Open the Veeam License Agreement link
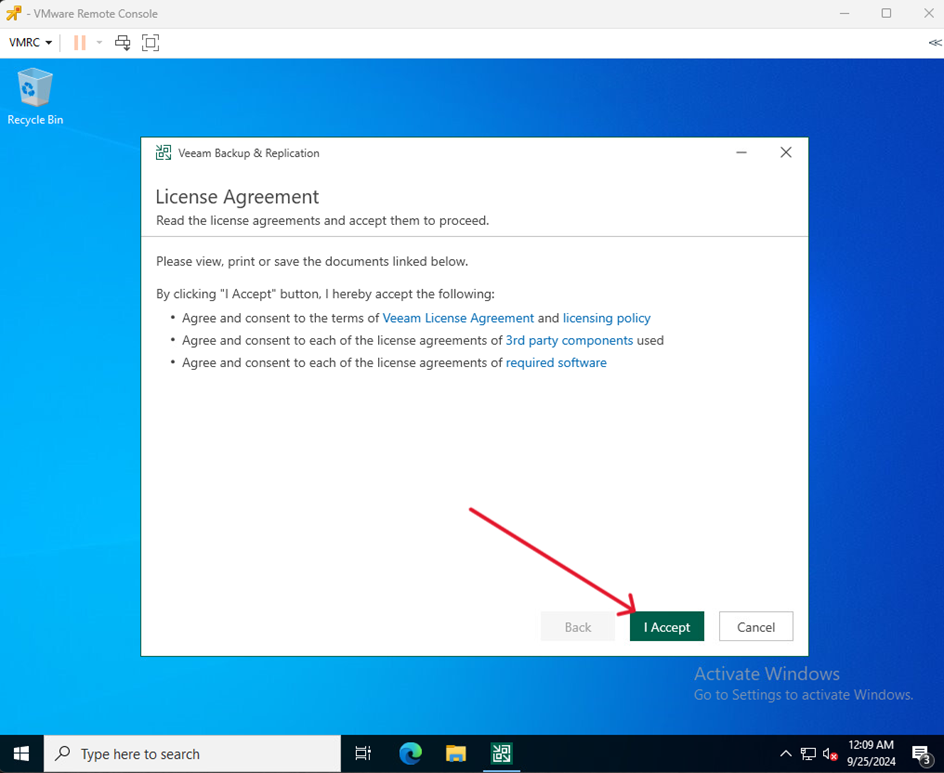This screenshot has height=773, width=944. [458, 318]
